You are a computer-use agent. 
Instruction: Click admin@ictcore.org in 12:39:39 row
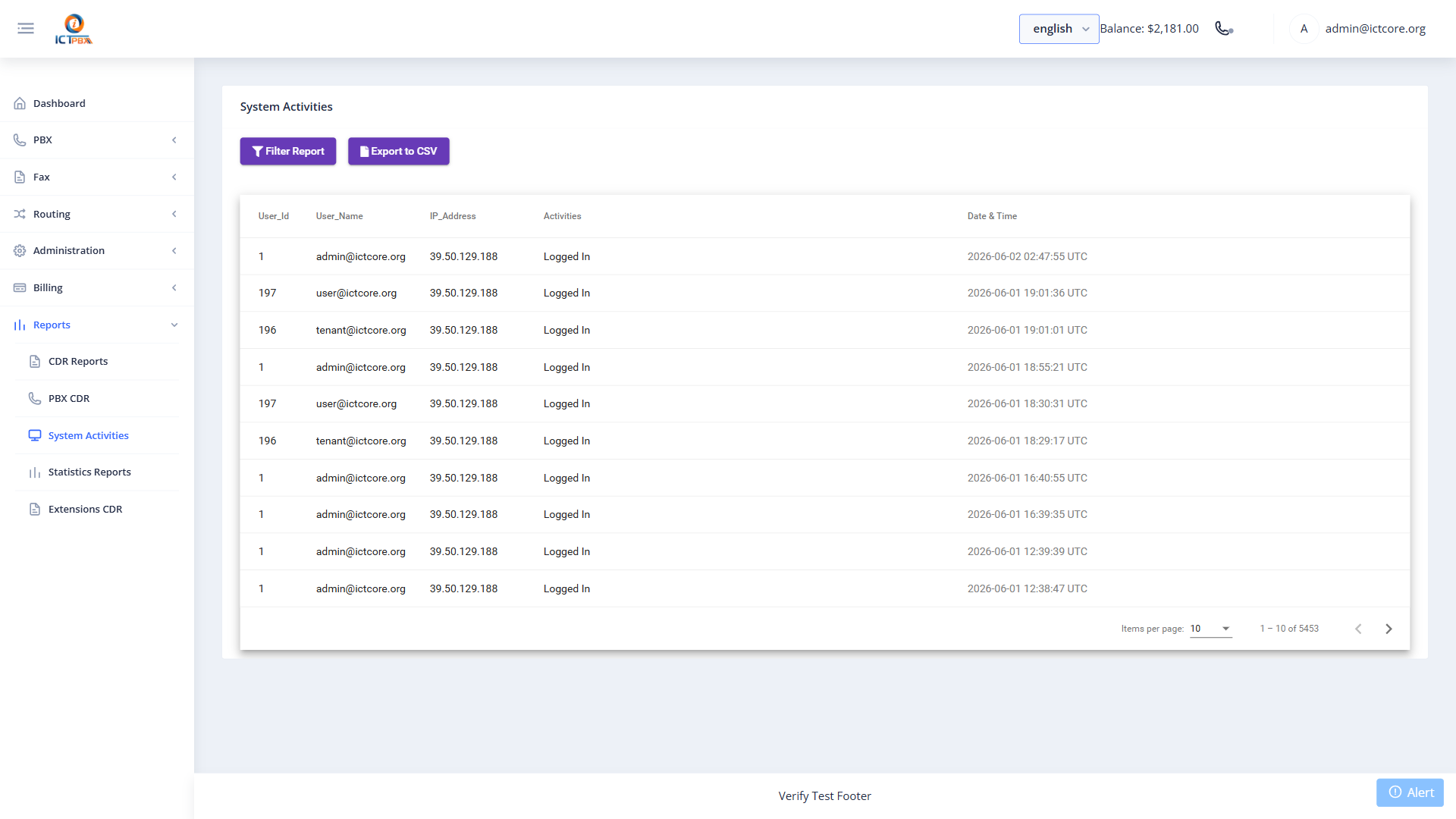click(x=361, y=552)
